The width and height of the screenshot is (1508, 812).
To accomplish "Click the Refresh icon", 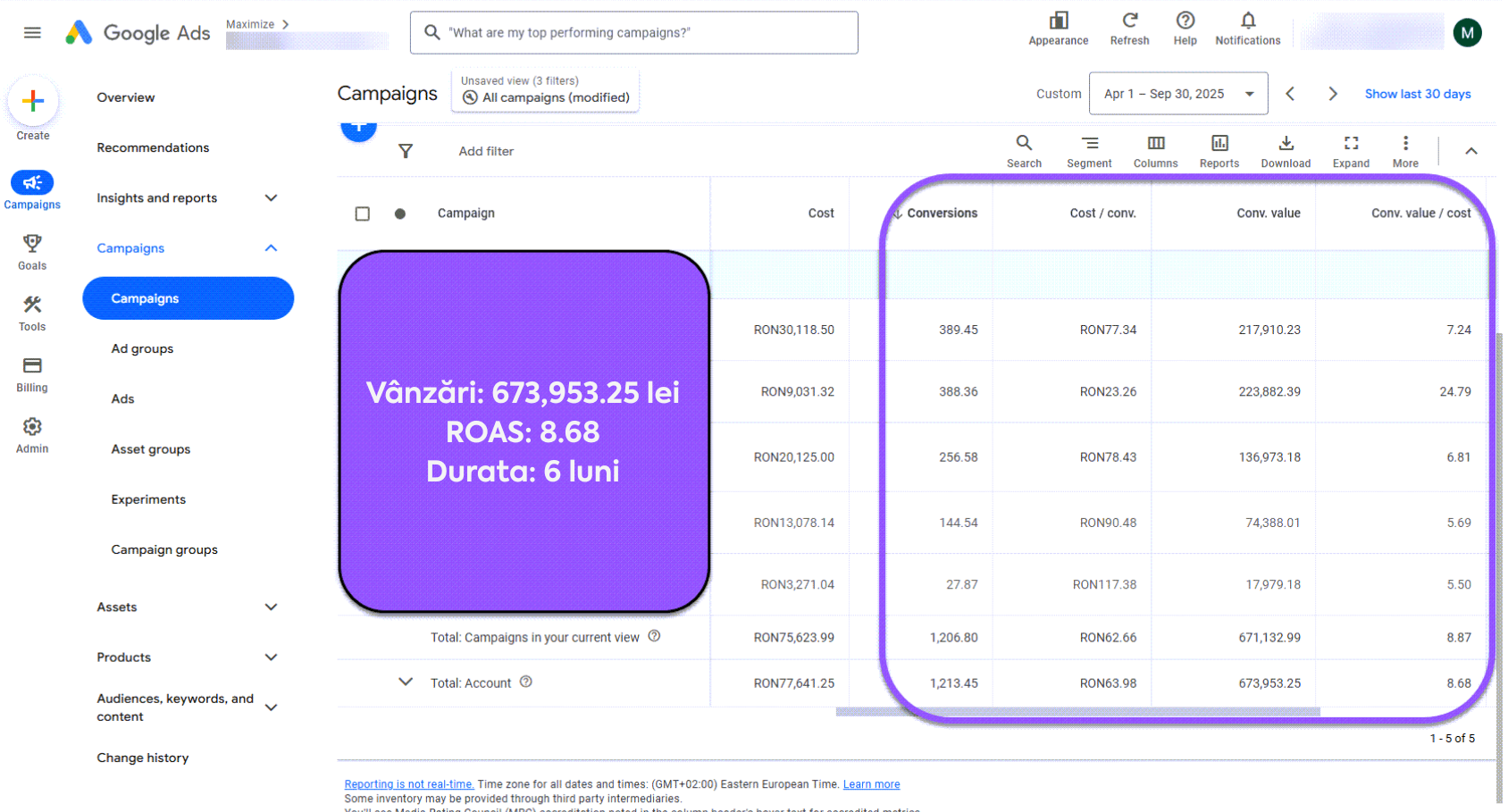I will tap(1130, 21).
